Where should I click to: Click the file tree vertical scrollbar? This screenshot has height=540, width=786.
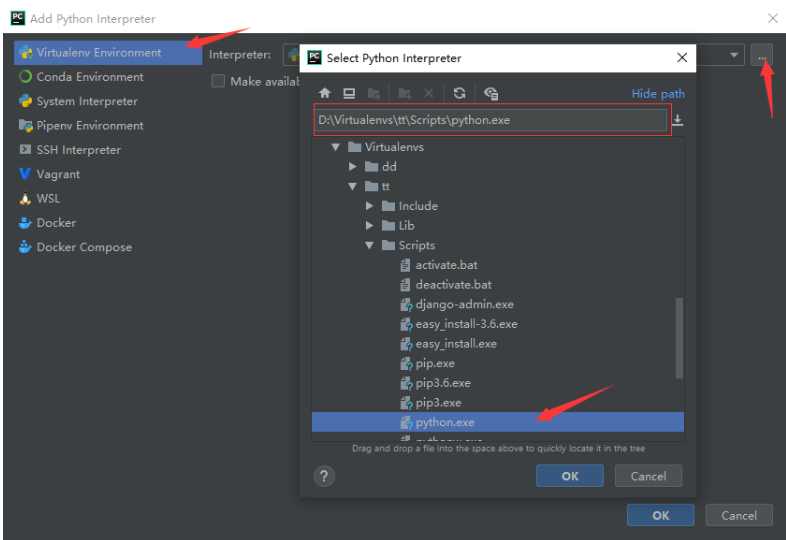point(679,338)
